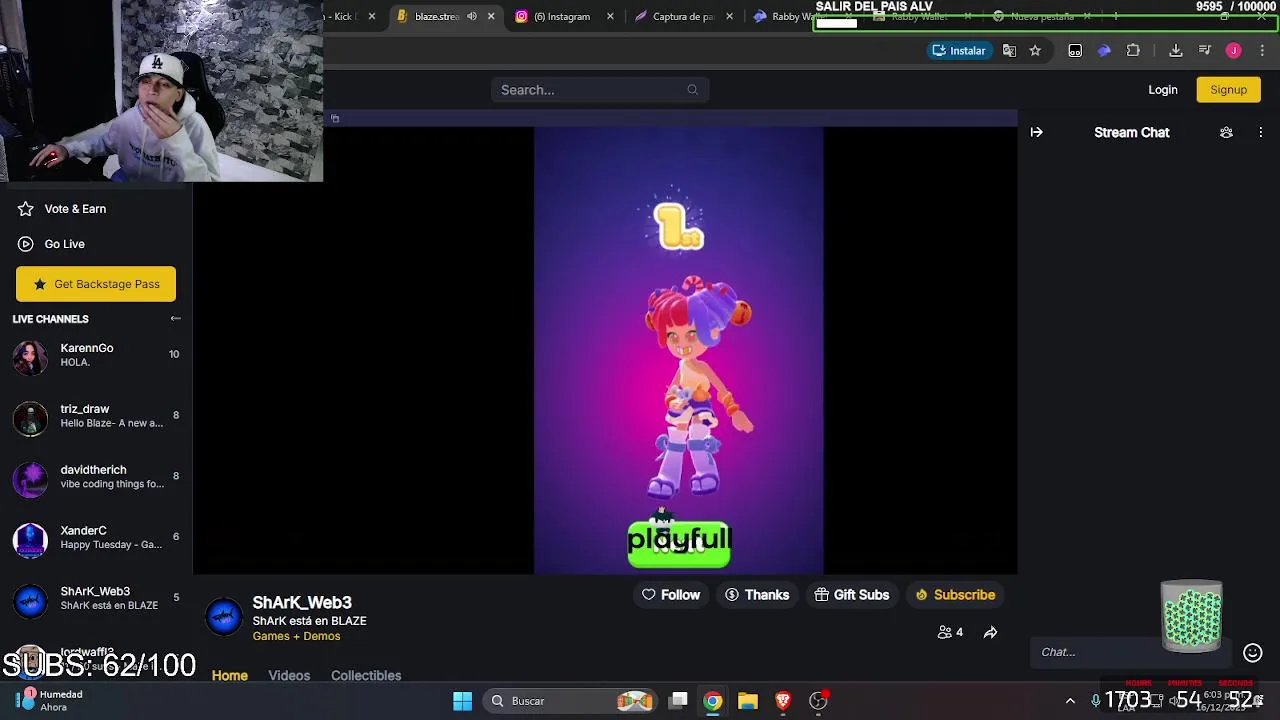
Task: Open Task View in the taskbar
Action: click(678, 701)
